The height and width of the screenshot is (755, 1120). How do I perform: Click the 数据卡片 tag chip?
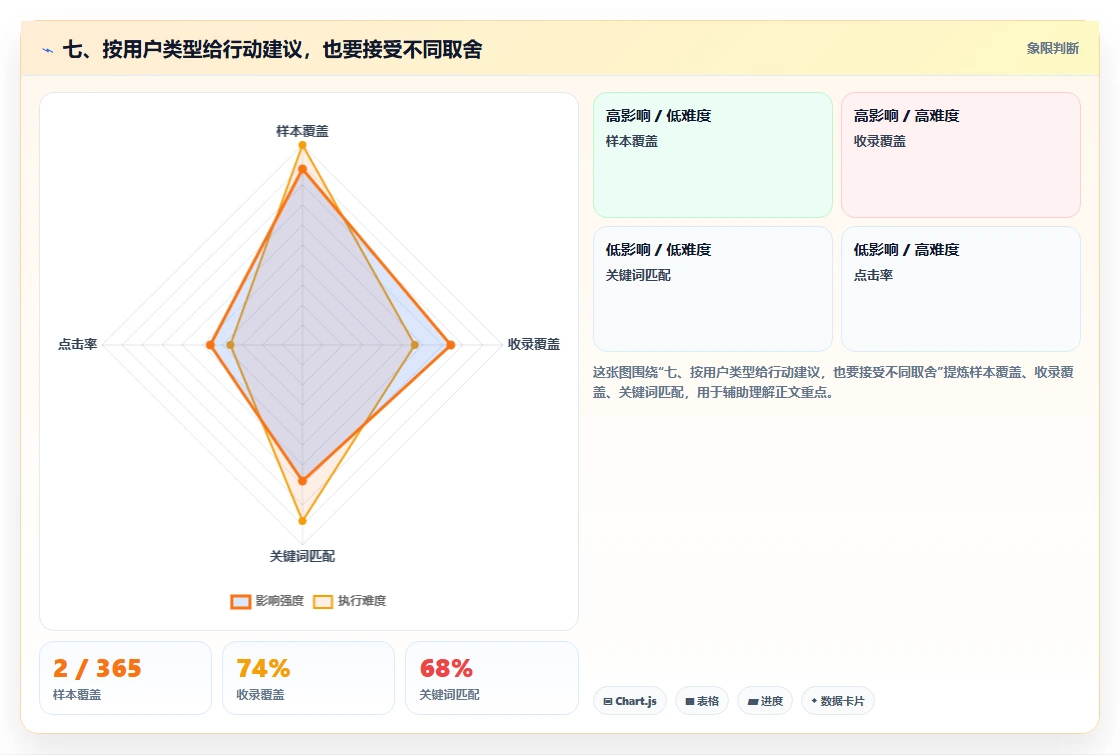click(837, 701)
